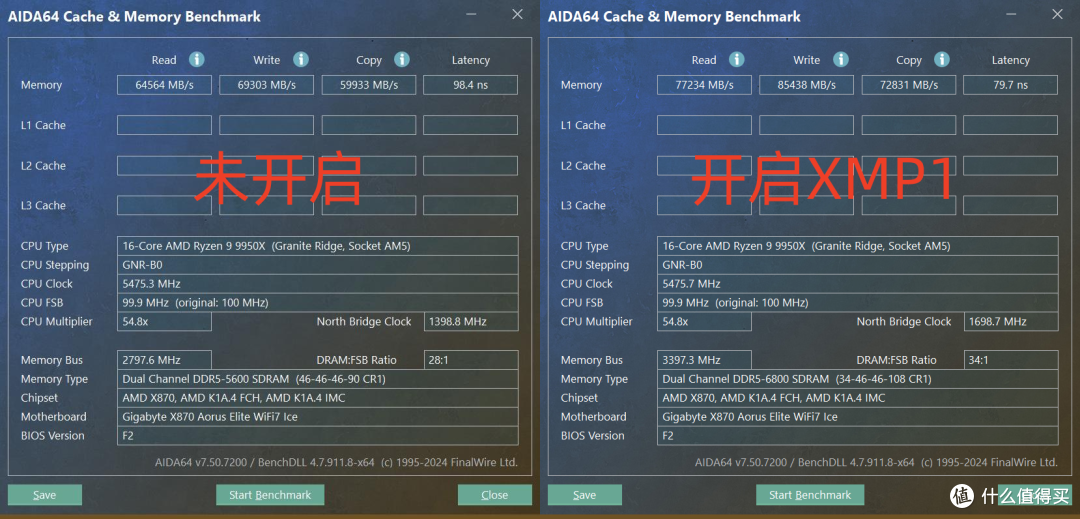Click the CPU Clock value 5475.3 MHz
1080x519 pixels.
318,284
